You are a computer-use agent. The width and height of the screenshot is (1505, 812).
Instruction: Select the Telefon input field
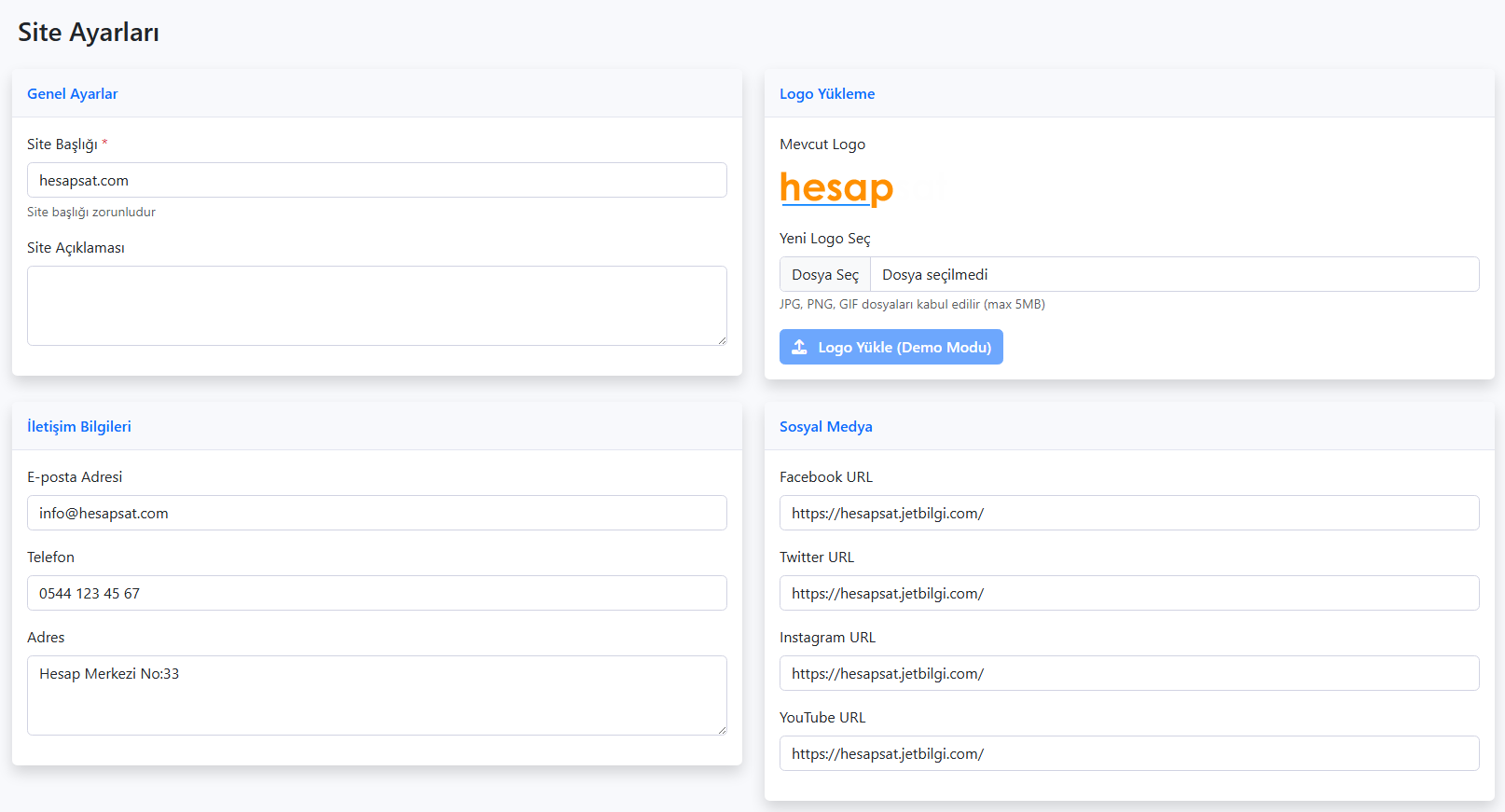[x=377, y=593]
